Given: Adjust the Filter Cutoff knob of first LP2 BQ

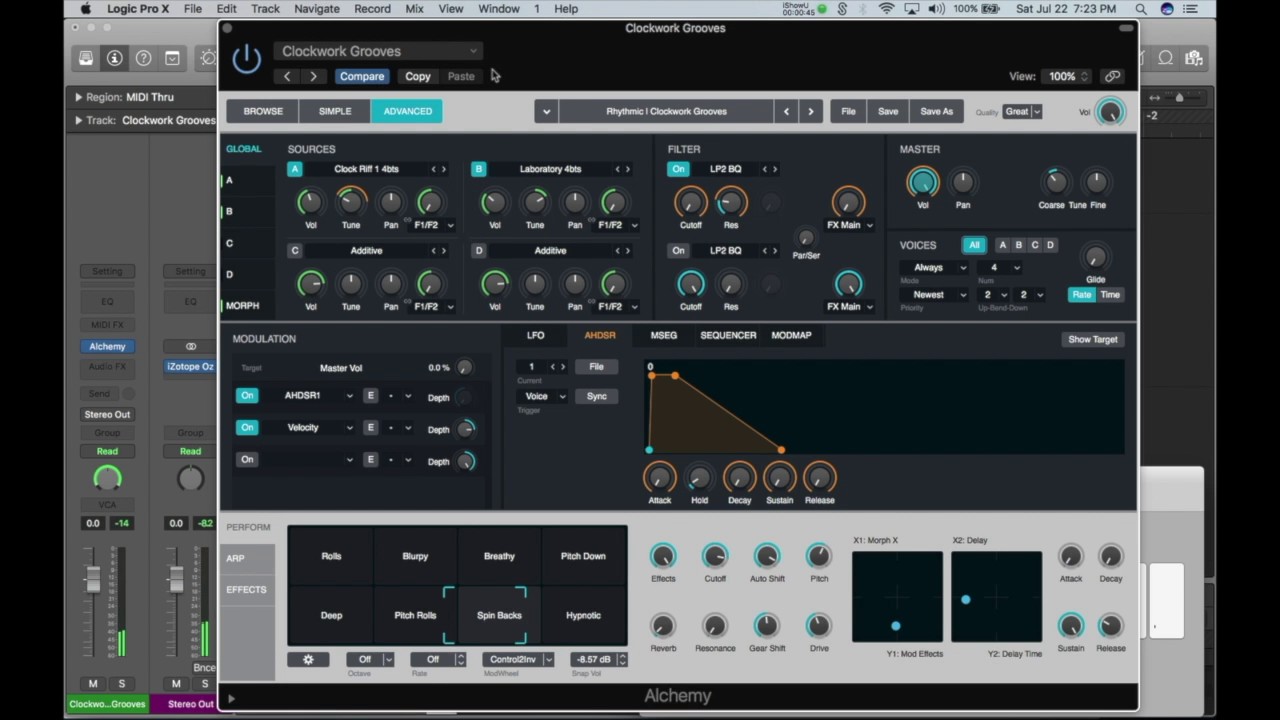Looking at the screenshot, I should (690, 201).
